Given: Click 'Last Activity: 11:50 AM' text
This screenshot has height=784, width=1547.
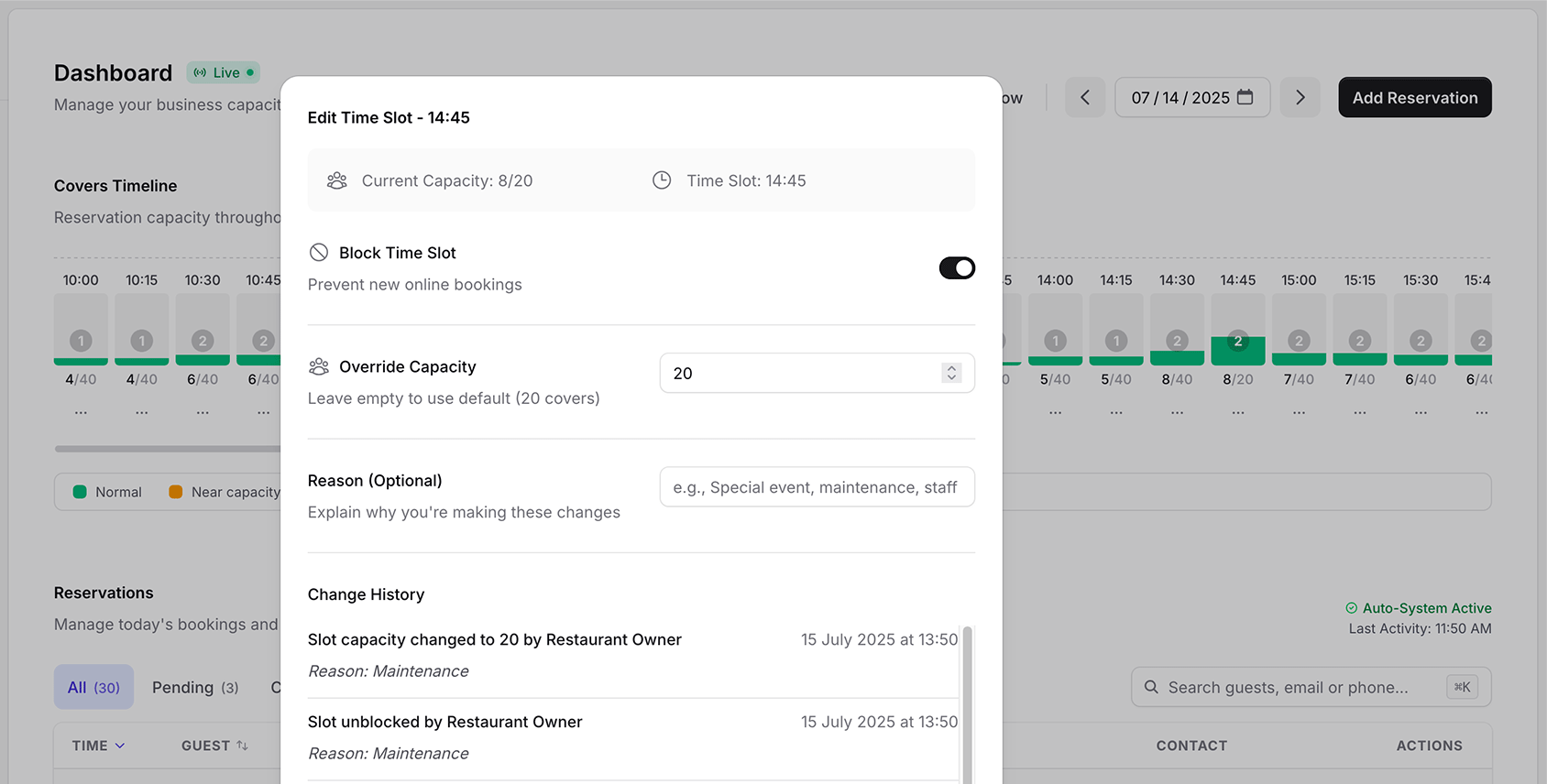Looking at the screenshot, I should tap(1420, 628).
